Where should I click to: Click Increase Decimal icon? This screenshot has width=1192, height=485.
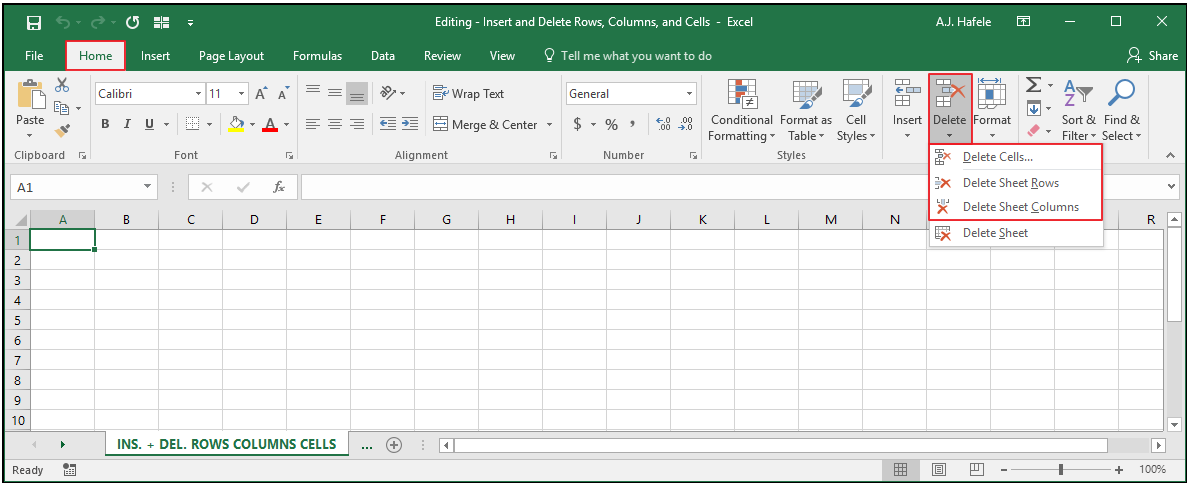663,124
